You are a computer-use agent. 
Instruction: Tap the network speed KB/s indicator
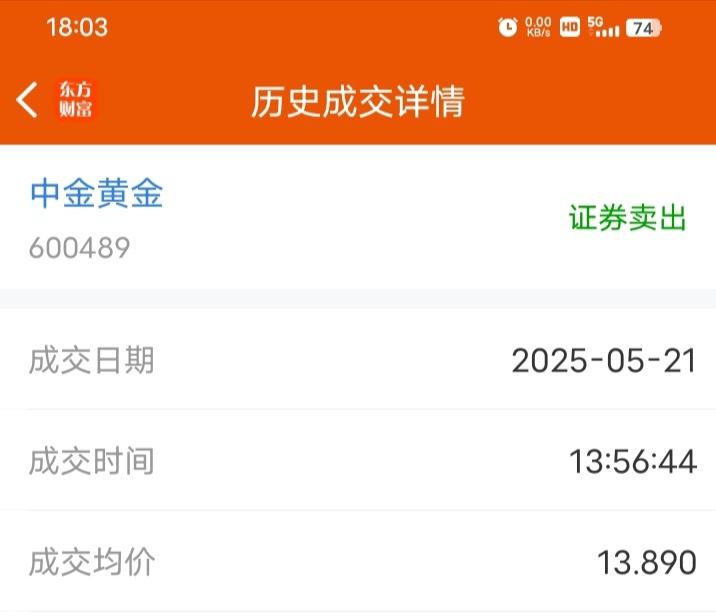pyautogui.click(x=538, y=27)
